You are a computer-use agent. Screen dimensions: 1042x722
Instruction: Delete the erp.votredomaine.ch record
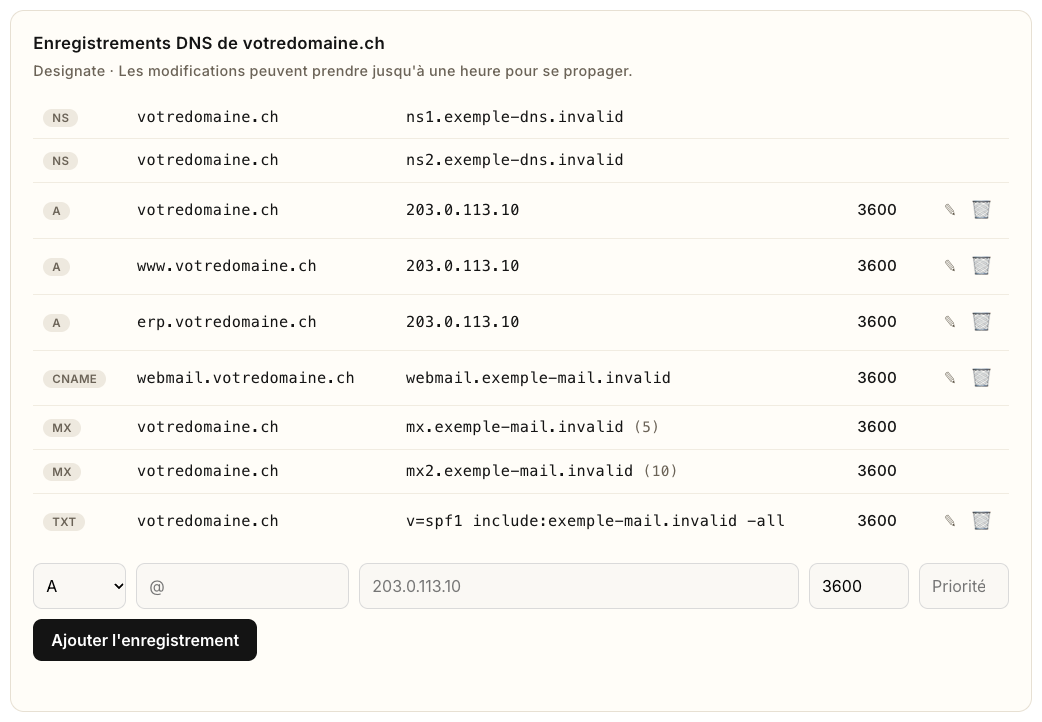982,322
